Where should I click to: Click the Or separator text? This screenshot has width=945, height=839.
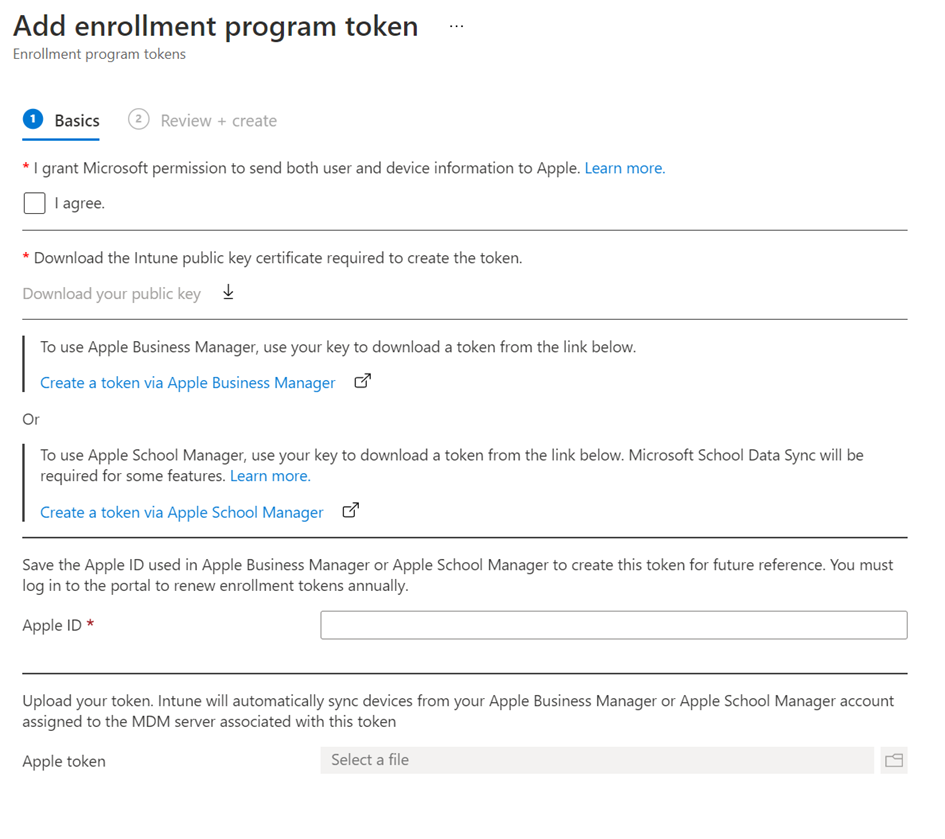click(x=31, y=420)
